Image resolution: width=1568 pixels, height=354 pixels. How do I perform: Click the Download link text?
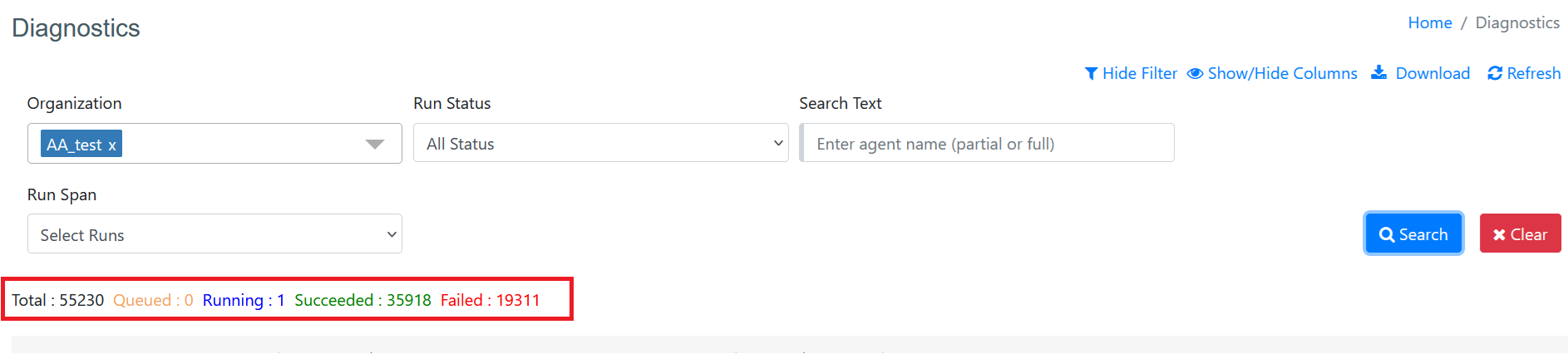point(1432,74)
